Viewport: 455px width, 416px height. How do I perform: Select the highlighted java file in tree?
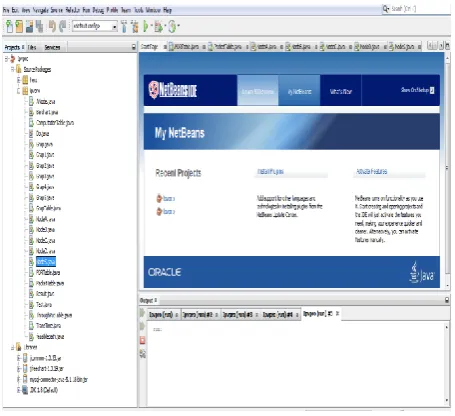(x=46, y=262)
